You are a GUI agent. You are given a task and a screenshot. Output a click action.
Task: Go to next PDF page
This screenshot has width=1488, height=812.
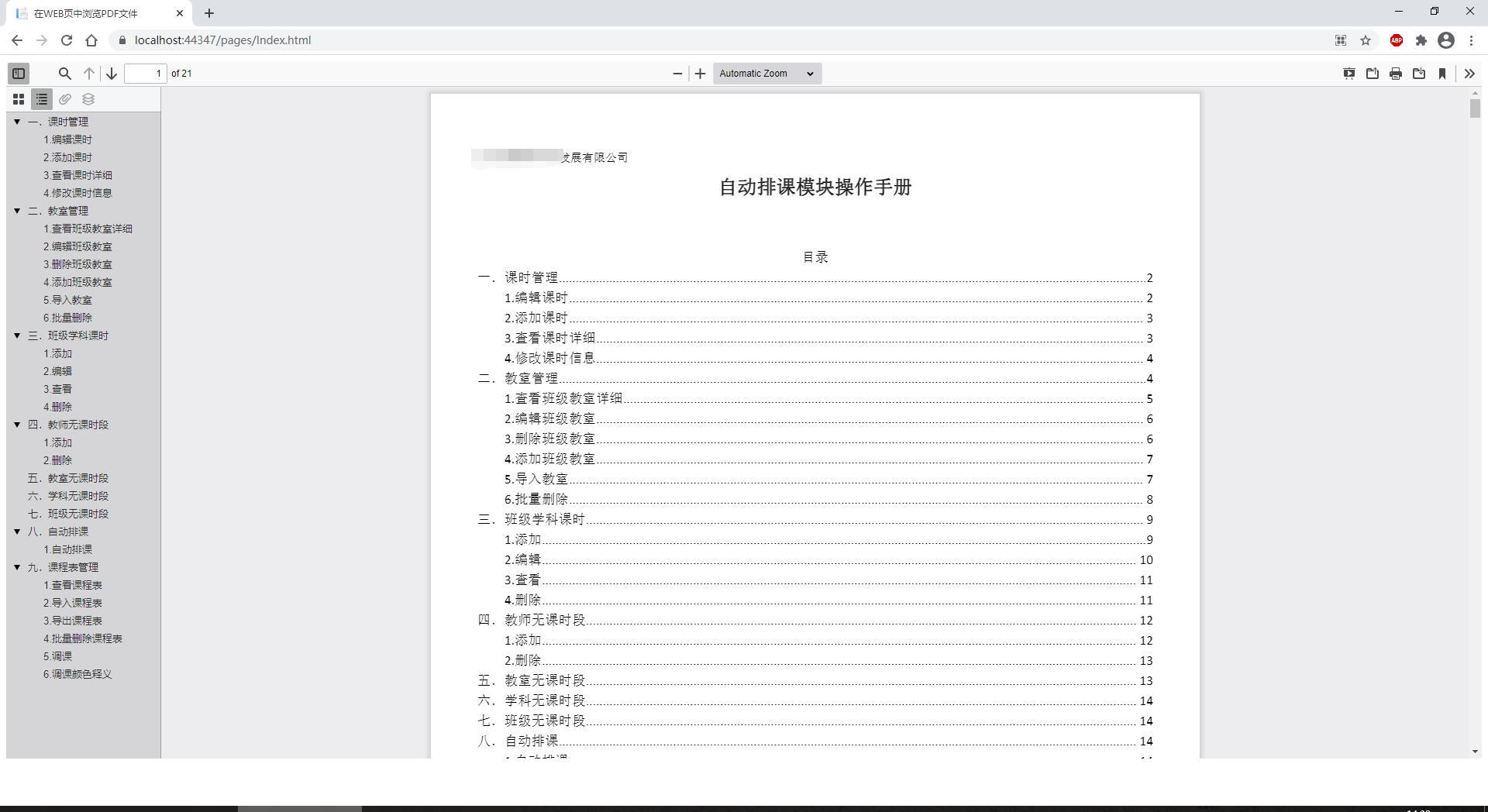(x=112, y=74)
